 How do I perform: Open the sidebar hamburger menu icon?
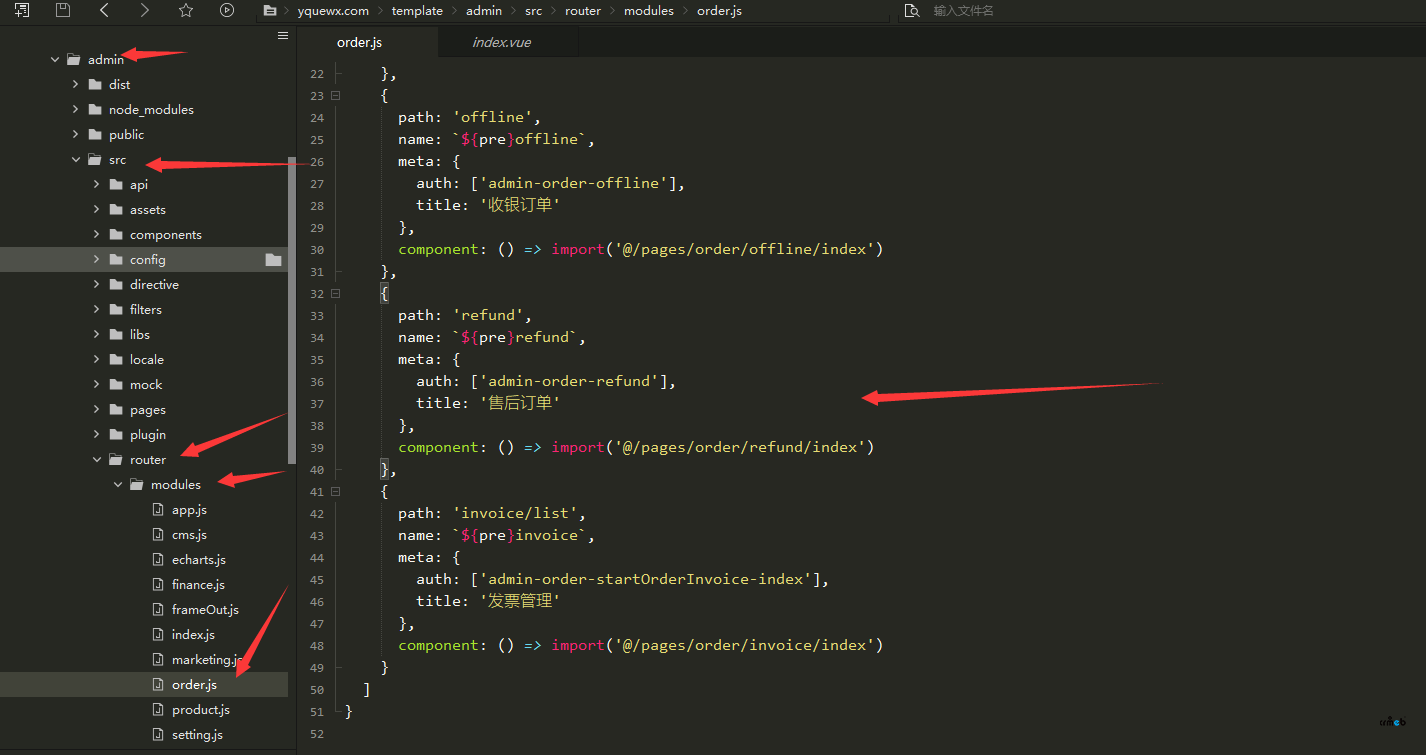[283, 36]
